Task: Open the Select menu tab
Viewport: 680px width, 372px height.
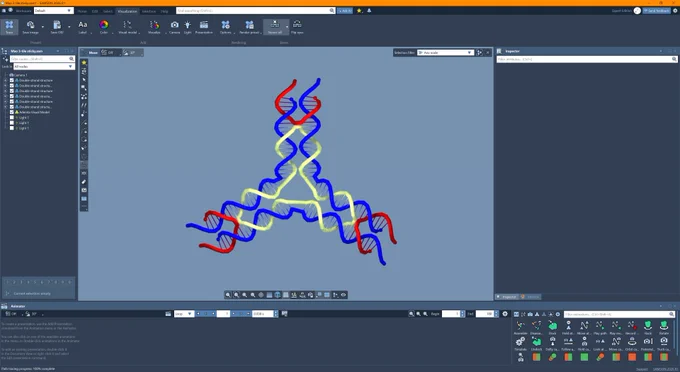Action: [x=108, y=11]
